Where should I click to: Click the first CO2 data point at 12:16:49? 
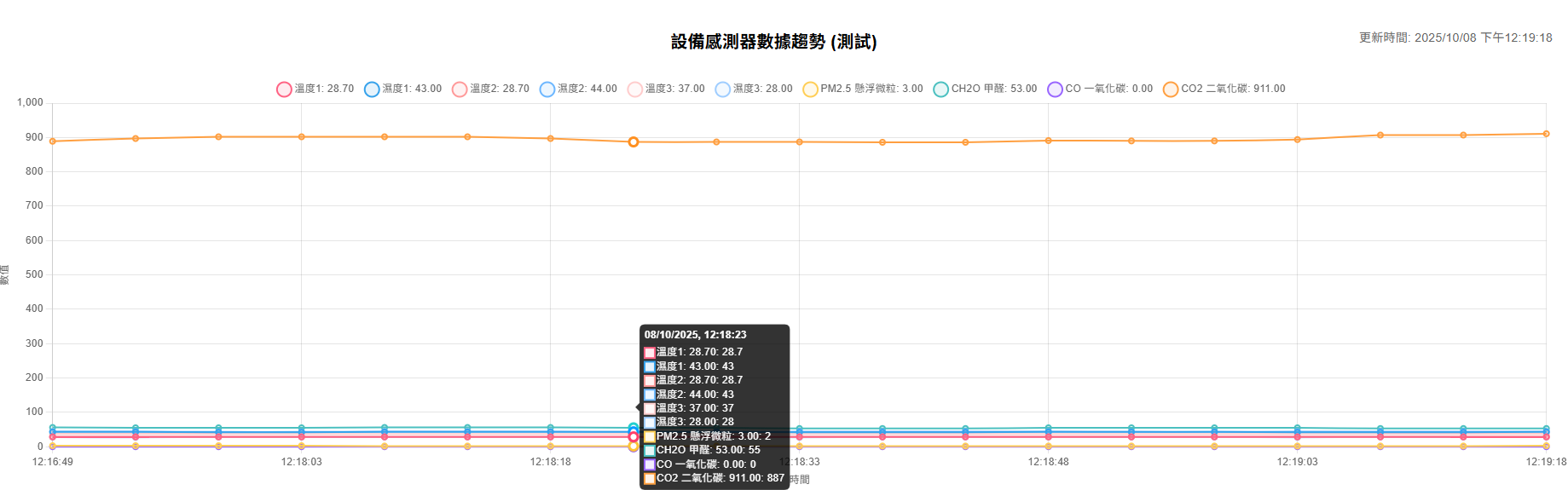pos(53,141)
